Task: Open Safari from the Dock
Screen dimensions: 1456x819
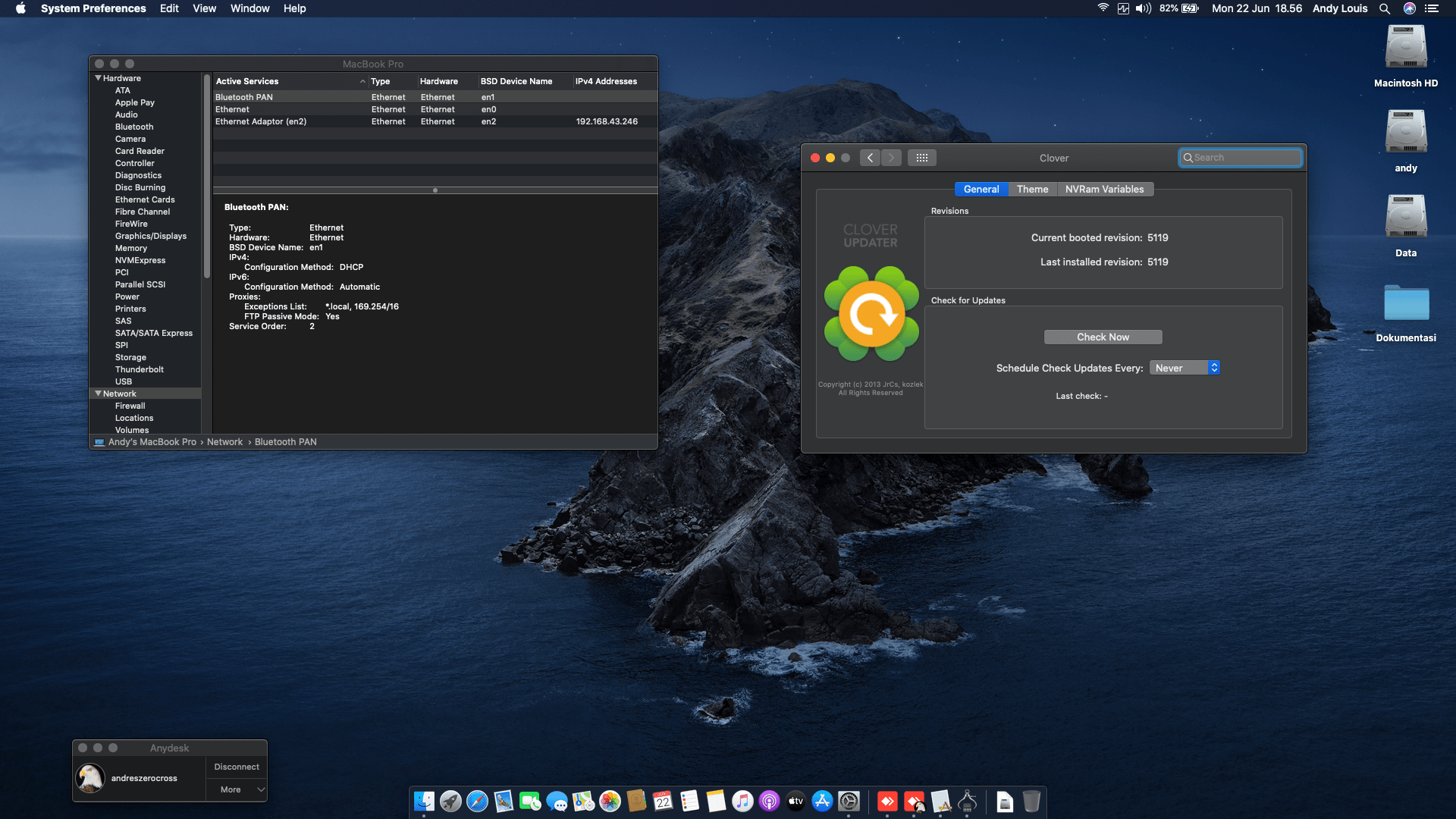Action: click(478, 802)
